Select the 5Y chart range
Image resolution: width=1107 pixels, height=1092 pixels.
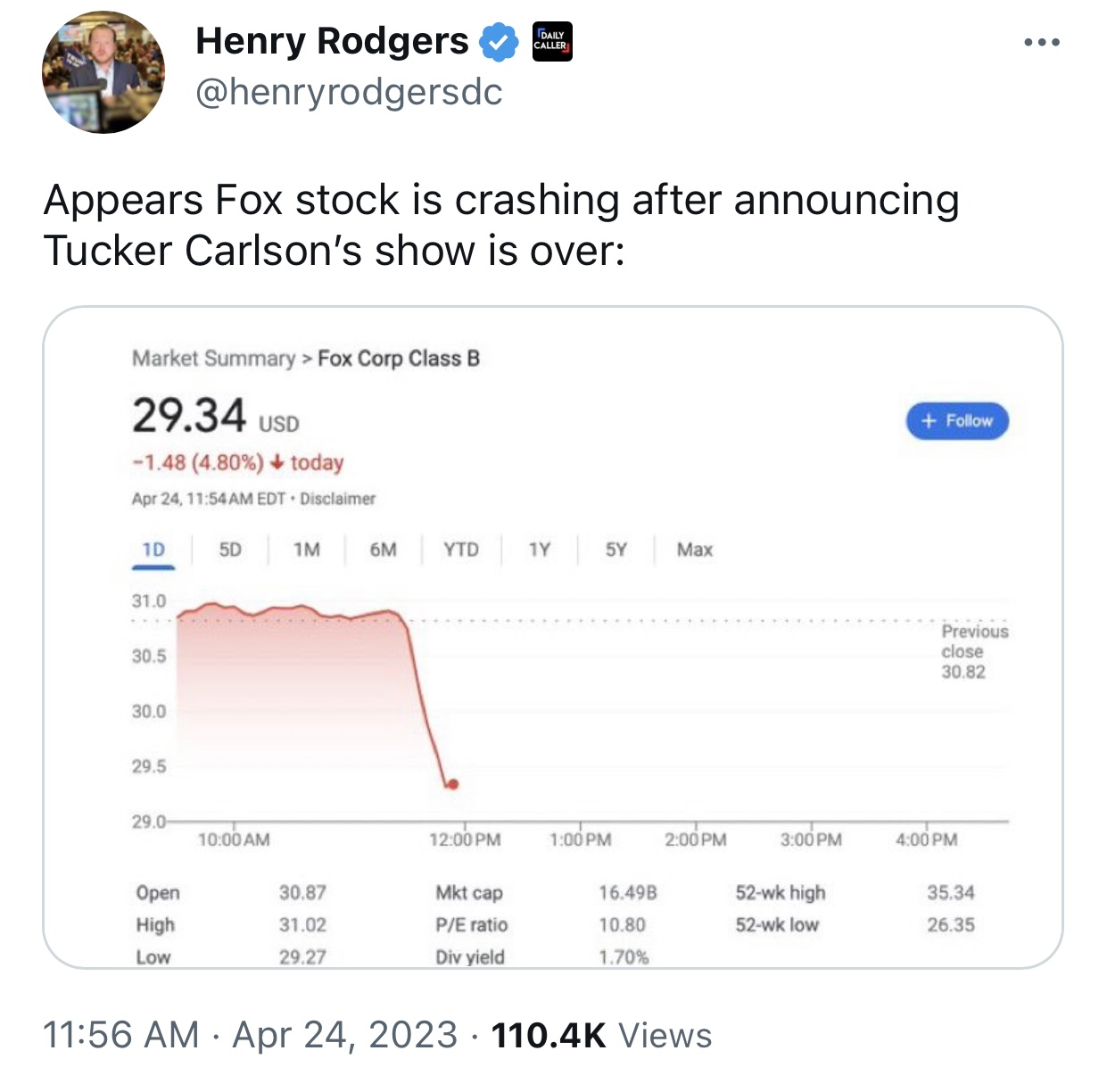click(x=616, y=550)
